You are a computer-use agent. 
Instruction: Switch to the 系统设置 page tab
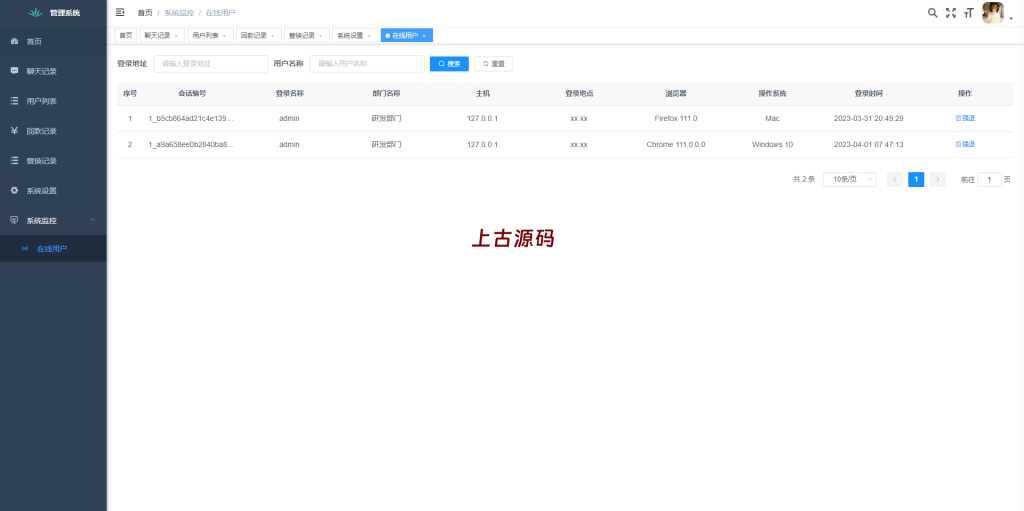pyautogui.click(x=350, y=35)
